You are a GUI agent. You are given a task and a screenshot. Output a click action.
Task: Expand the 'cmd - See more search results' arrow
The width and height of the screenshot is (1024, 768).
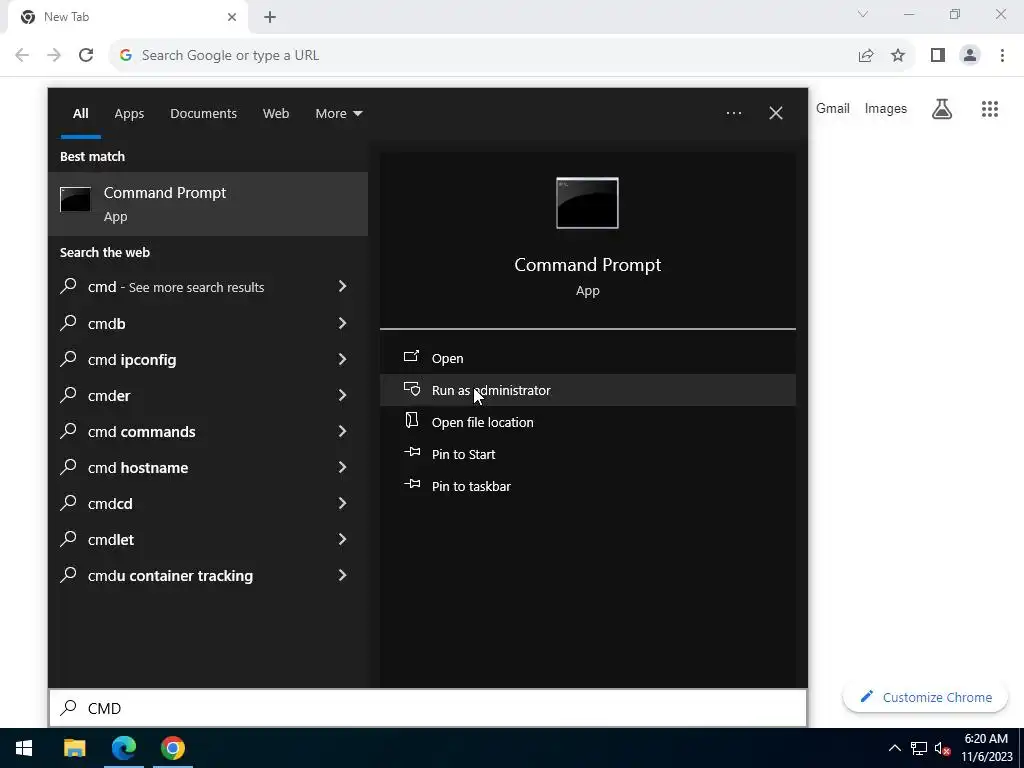pos(342,286)
